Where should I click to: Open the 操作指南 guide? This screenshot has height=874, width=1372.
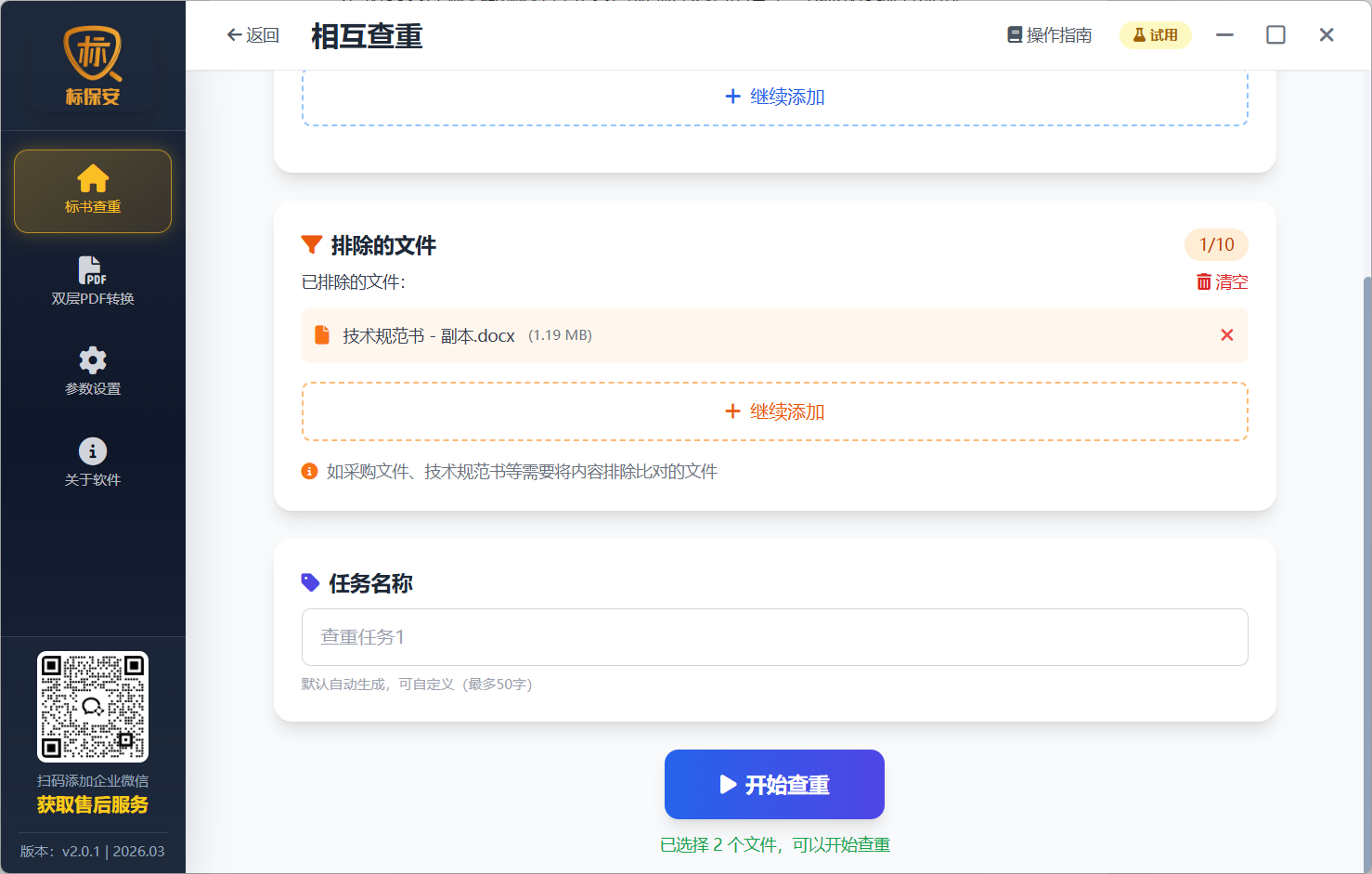1050,35
